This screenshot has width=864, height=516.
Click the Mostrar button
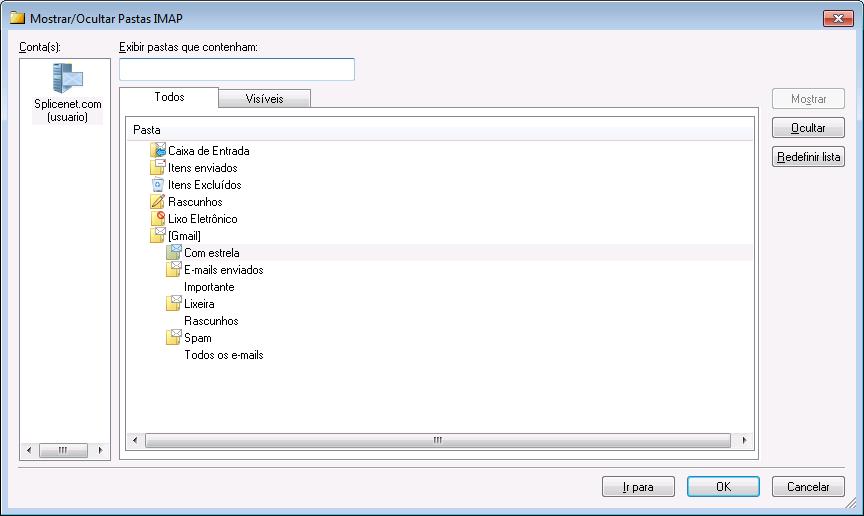pyautogui.click(x=808, y=99)
